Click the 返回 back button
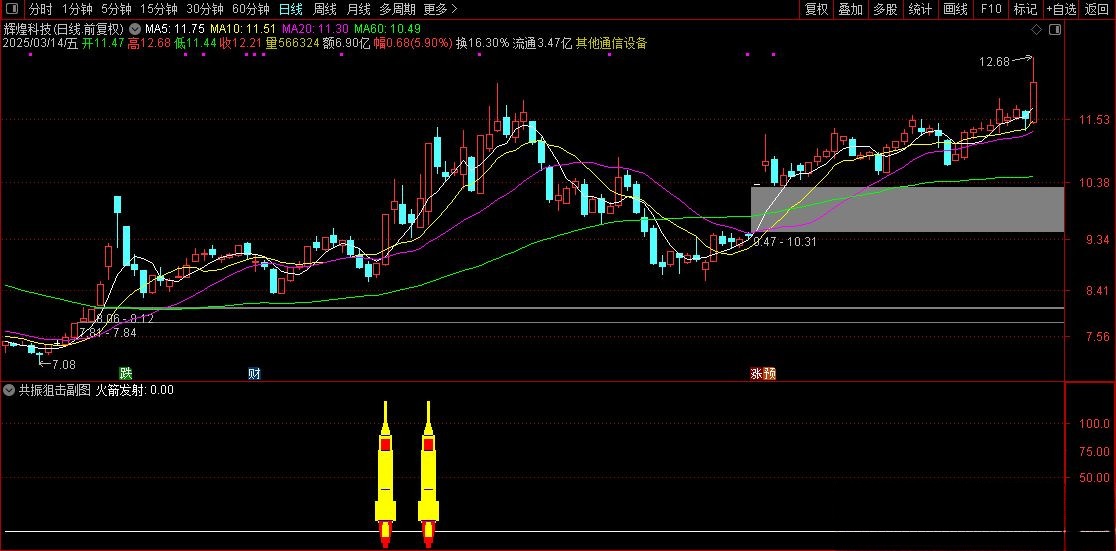The height and width of the screenshot is (551, 1116). pyautogui.click(x=1097, y=9)
